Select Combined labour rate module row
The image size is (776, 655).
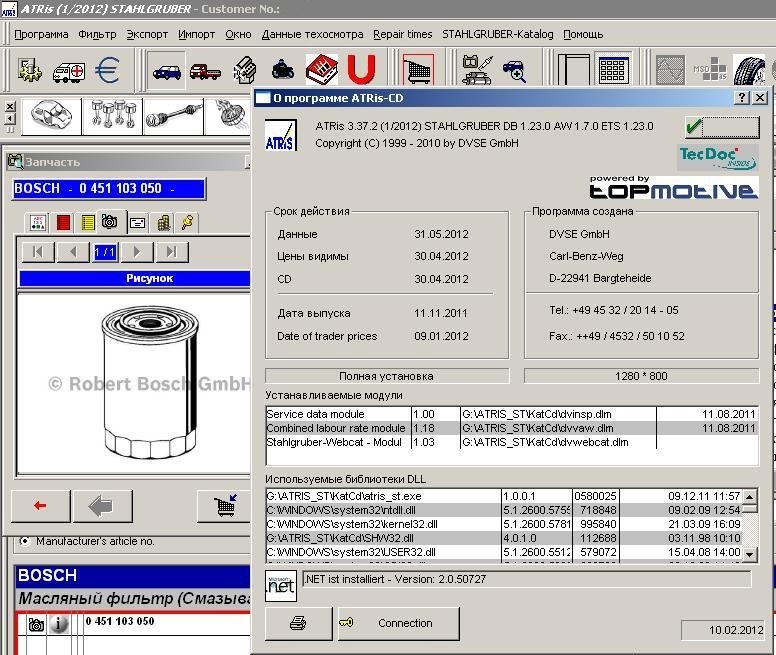[x=511, y=428]
